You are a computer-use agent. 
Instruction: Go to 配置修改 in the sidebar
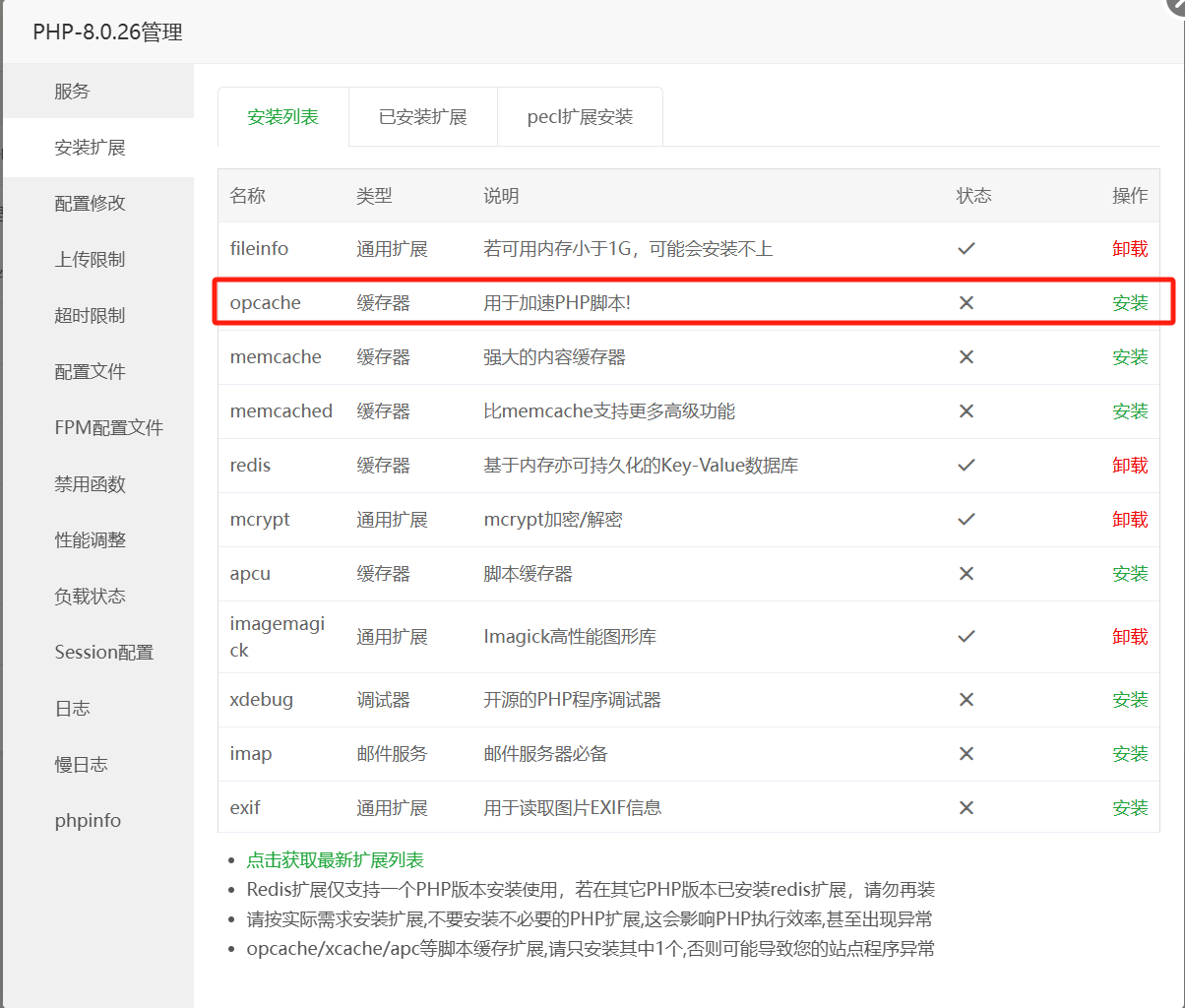pos(90,204)
